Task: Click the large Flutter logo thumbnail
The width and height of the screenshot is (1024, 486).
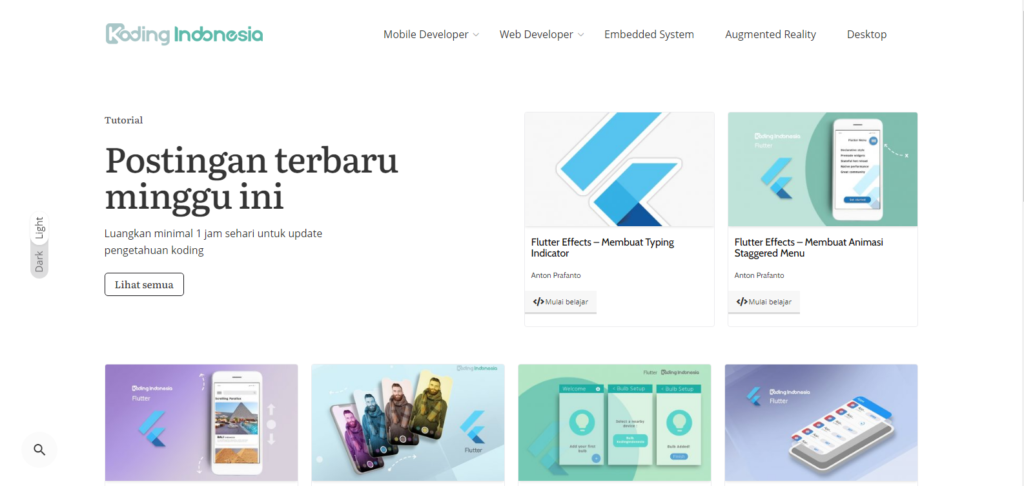Action: [x=619, y=169]
